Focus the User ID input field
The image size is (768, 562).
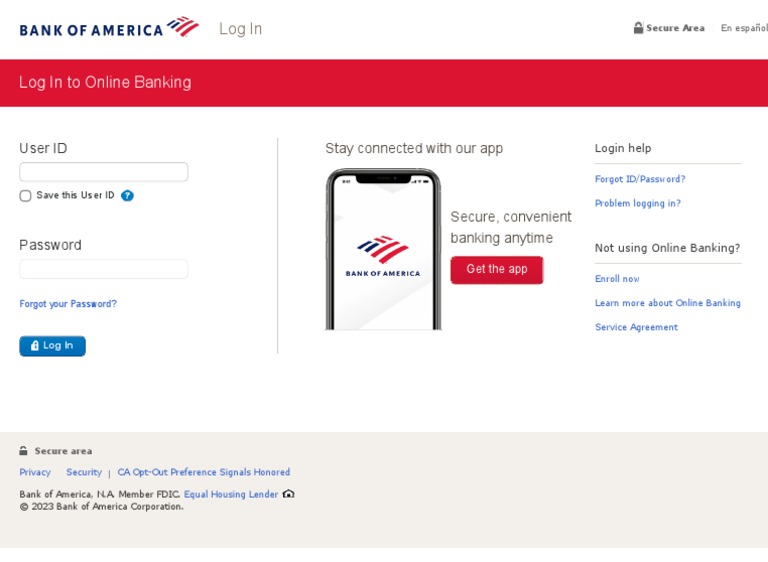[104, 172]
